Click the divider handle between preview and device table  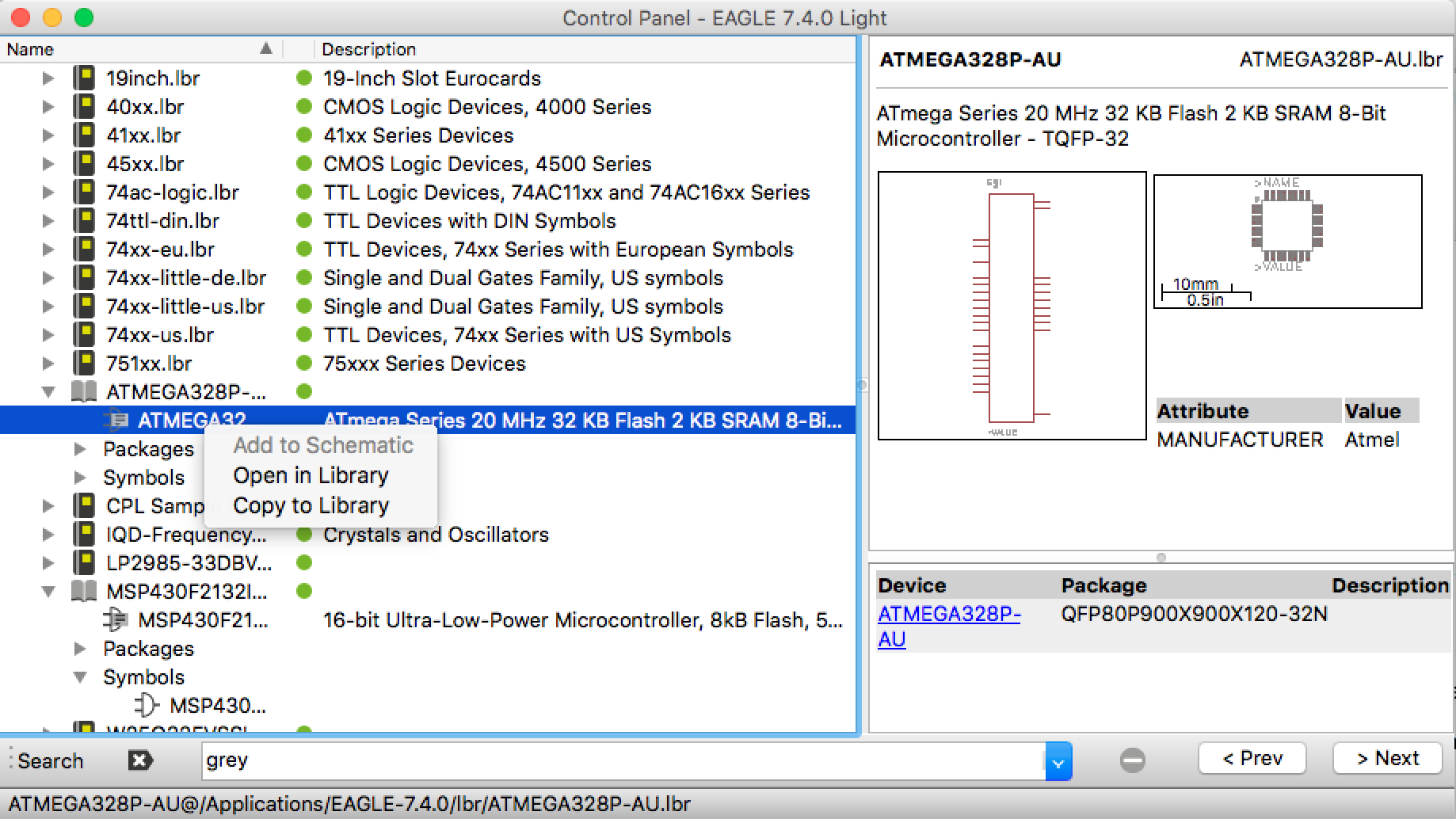click(1161, 558)
